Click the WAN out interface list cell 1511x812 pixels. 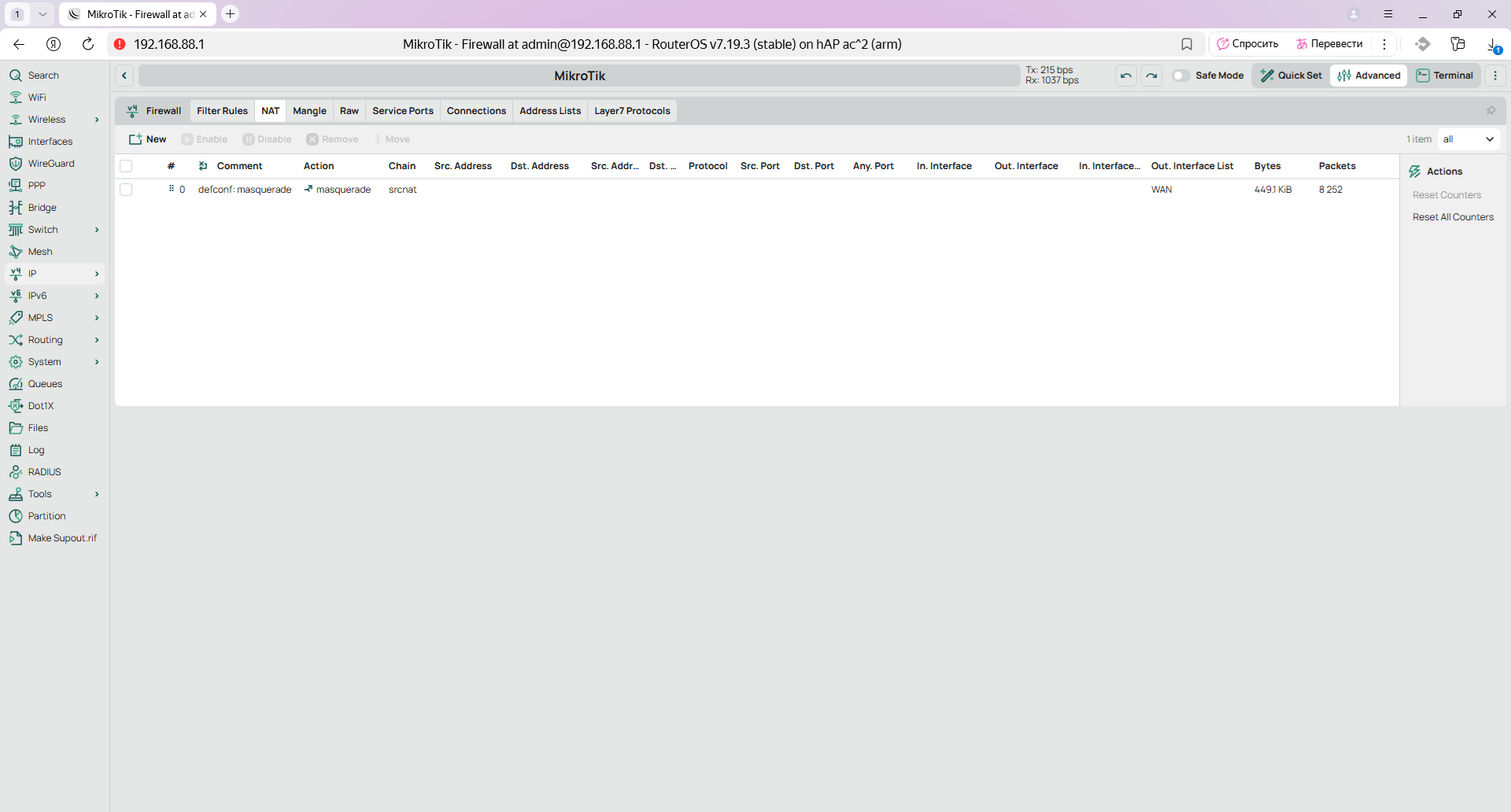1162,190
